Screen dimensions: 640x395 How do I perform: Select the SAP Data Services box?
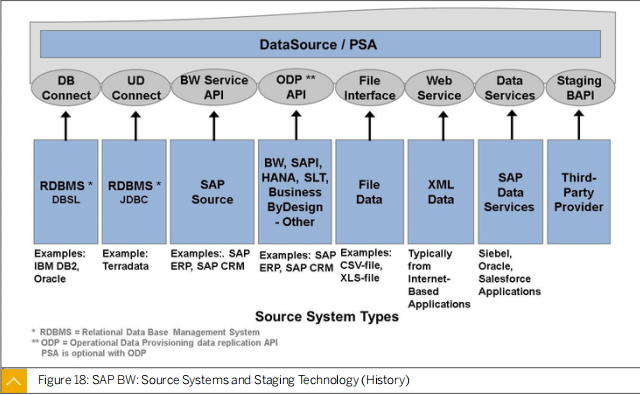click(510, 192)
